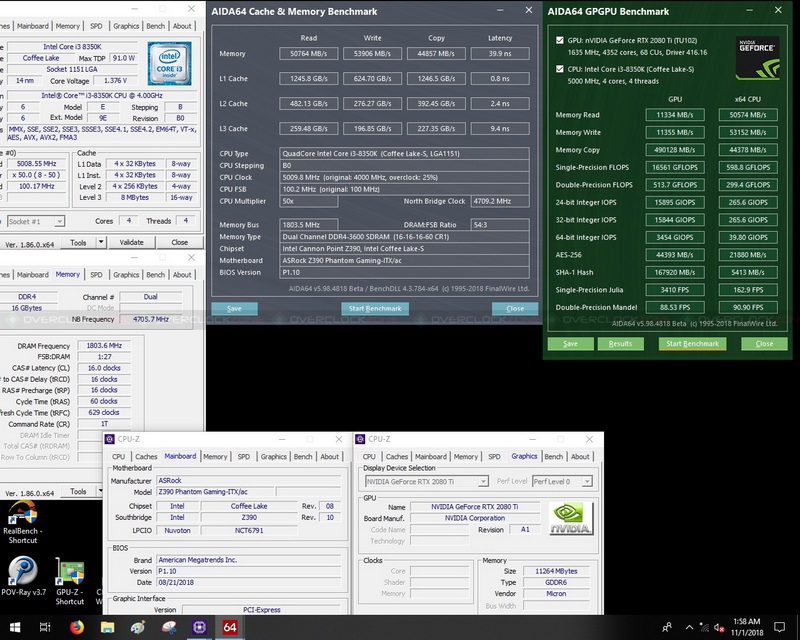Viewport: 800px width, 640px height.
Task: Click the NVIDIA logo in the CPU-Z Graphics tab
Action: coord(571,518)
